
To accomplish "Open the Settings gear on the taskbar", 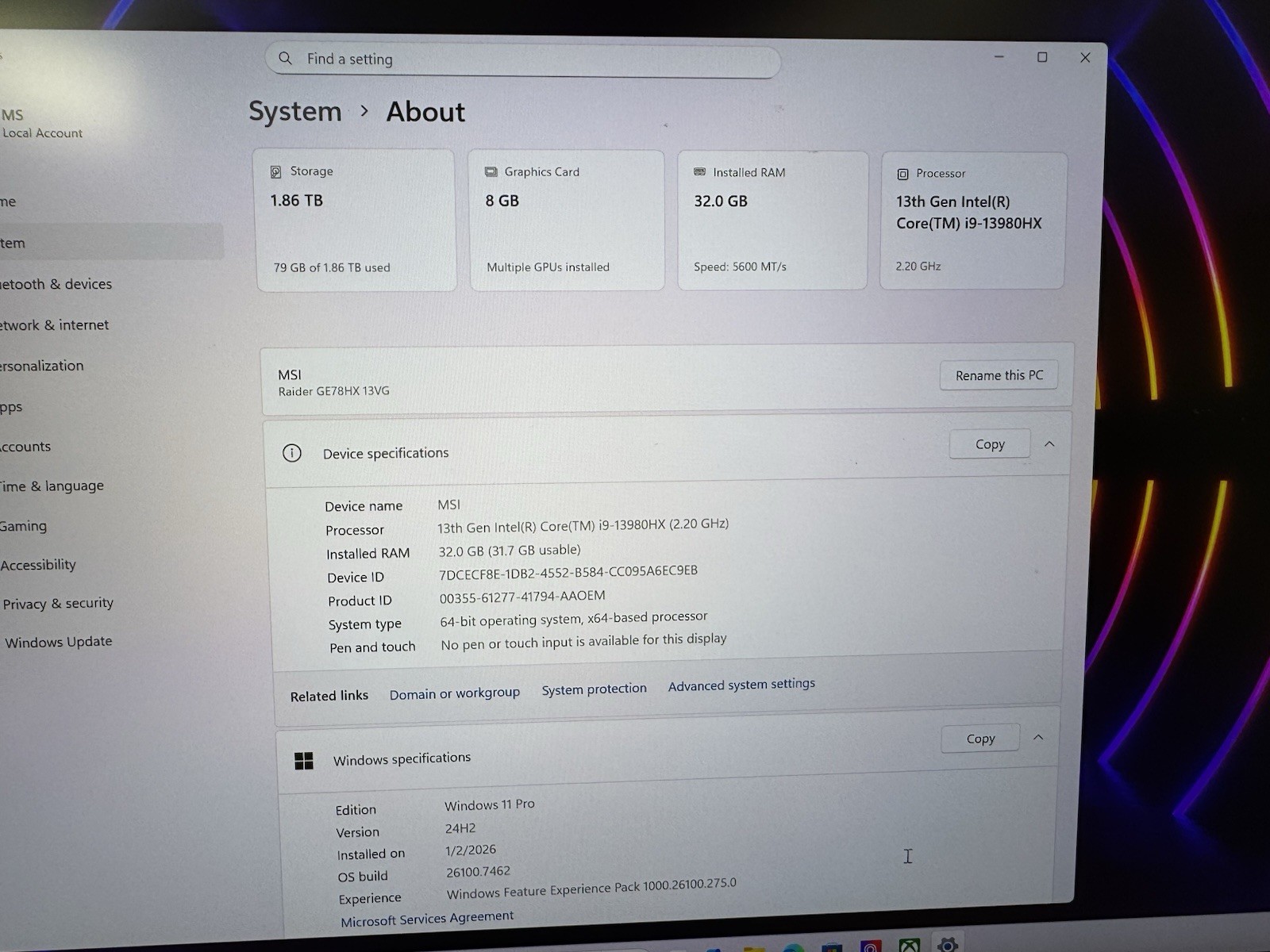I will point(948,944).
